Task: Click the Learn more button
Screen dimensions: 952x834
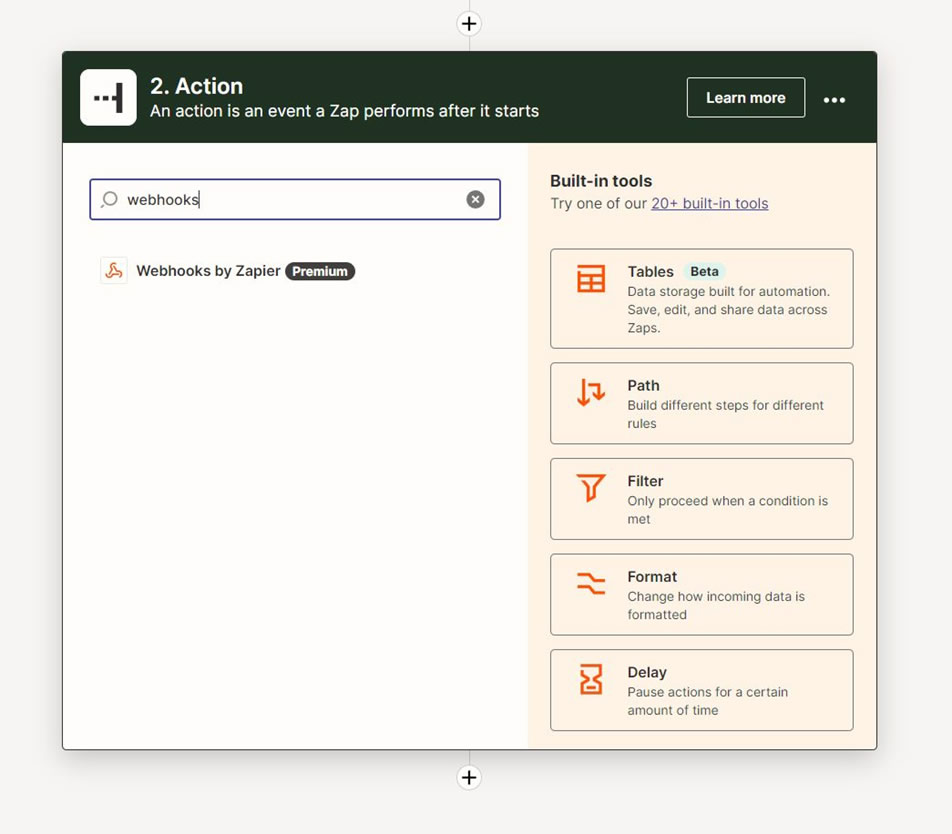Action: click(746, 97)
